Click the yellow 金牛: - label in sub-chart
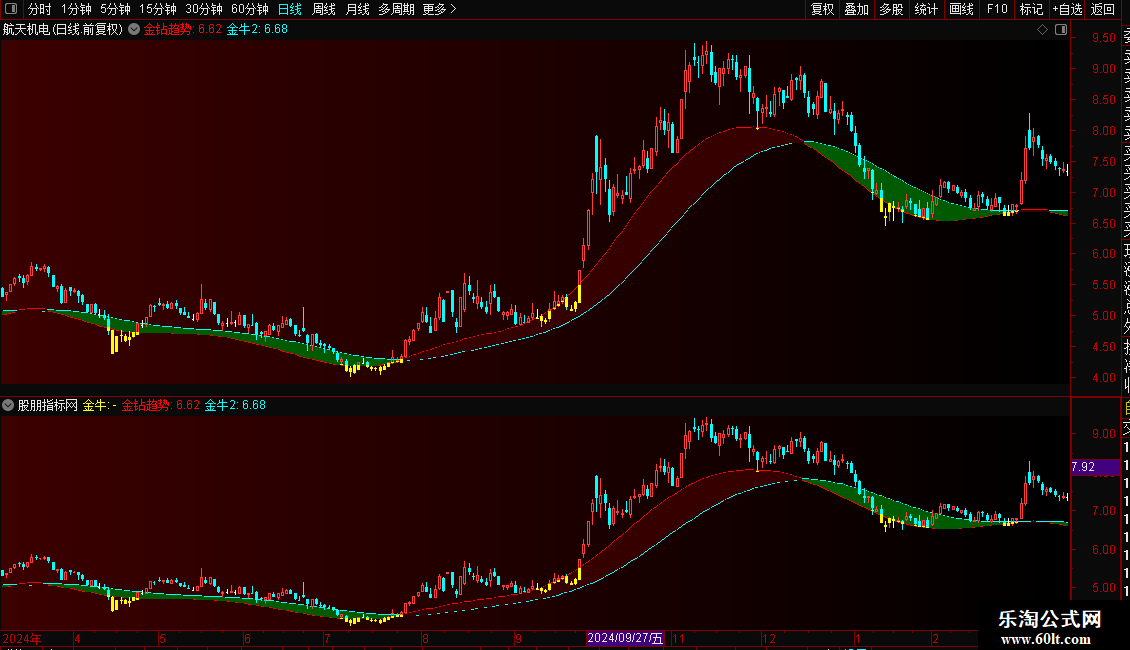The width and height of the screenshot is (1130, 650). pos(99,406)
